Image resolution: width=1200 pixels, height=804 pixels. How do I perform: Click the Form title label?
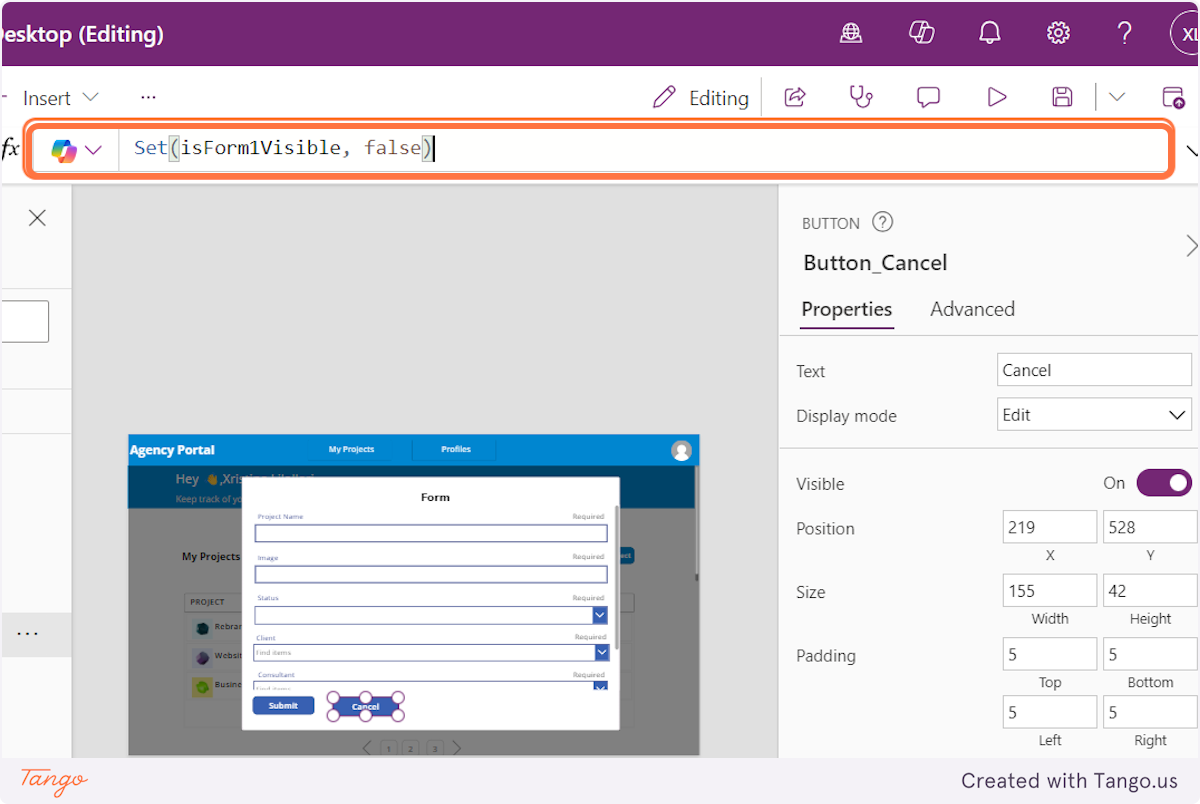(x=435, y=497)
